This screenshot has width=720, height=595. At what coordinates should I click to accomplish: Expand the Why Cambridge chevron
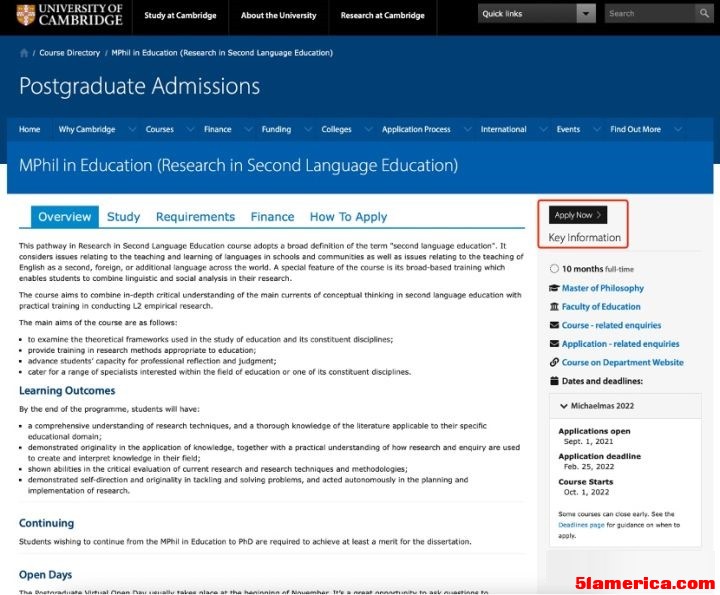[132, 129]
